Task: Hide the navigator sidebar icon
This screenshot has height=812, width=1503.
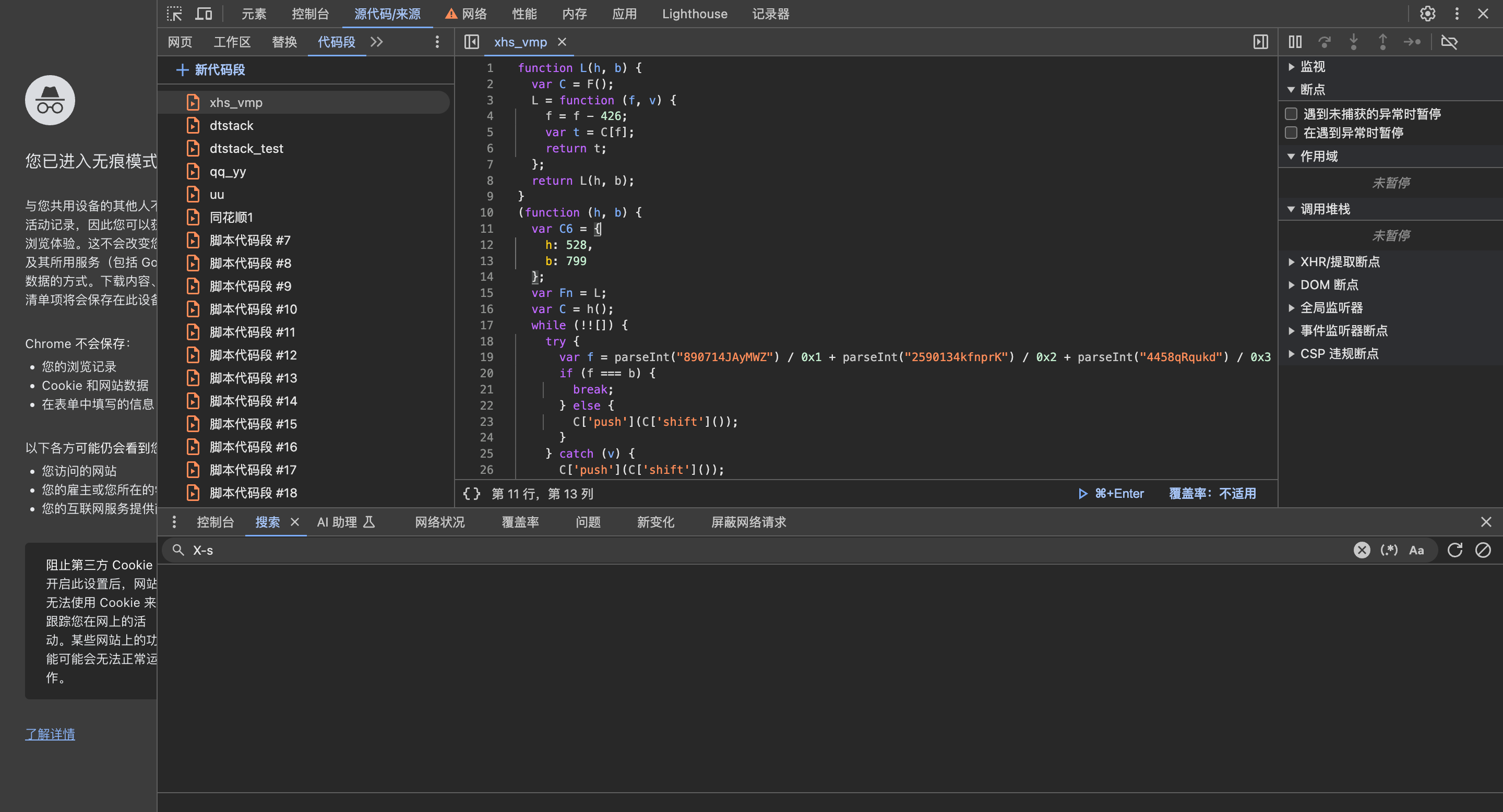Action: coord(471,42)
